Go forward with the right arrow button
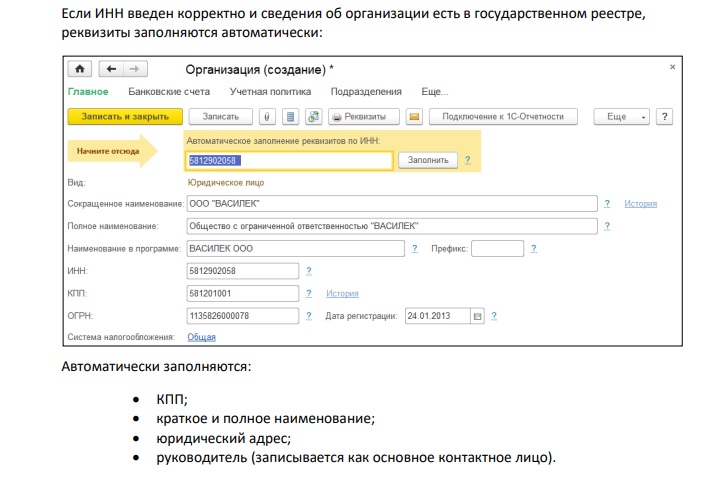The image size is (706, 489). (x=134, y=69)
